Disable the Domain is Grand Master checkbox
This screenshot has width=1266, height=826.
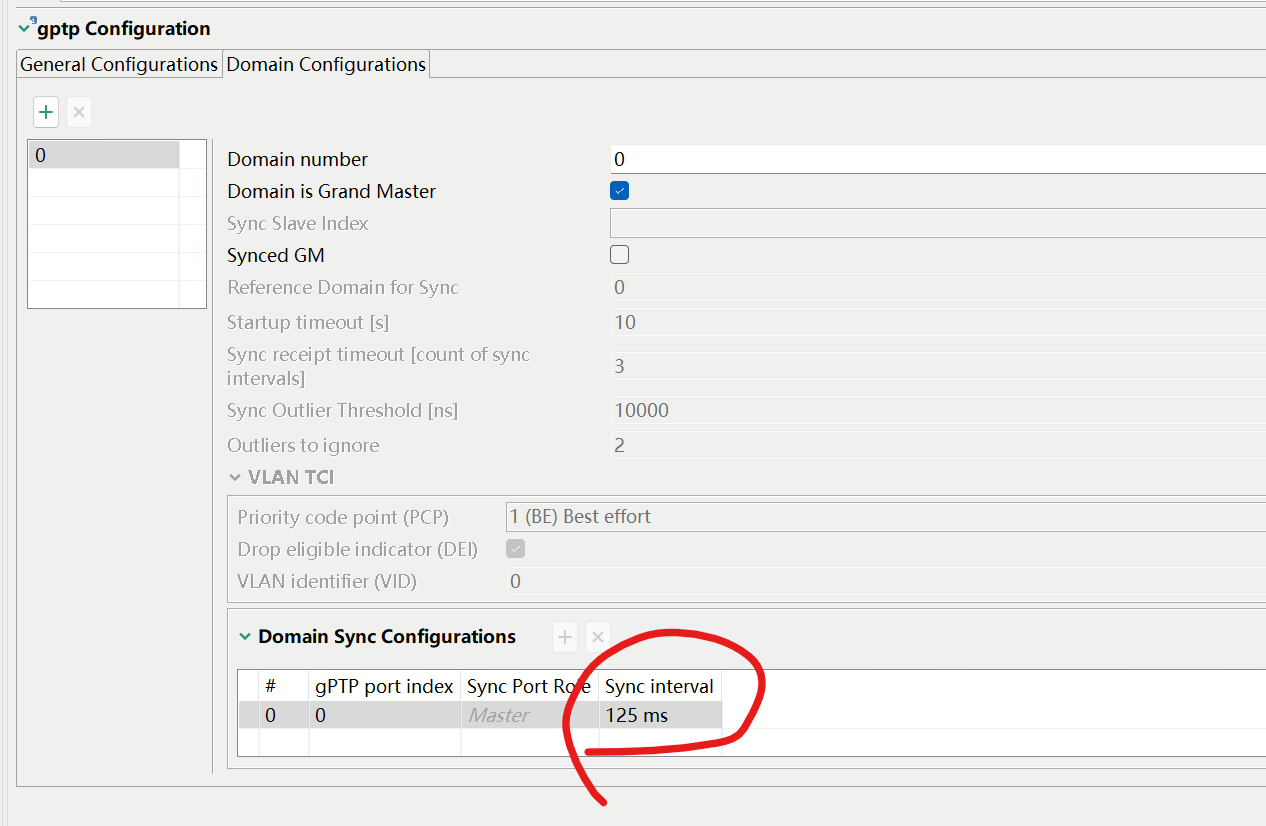[619, 190]
